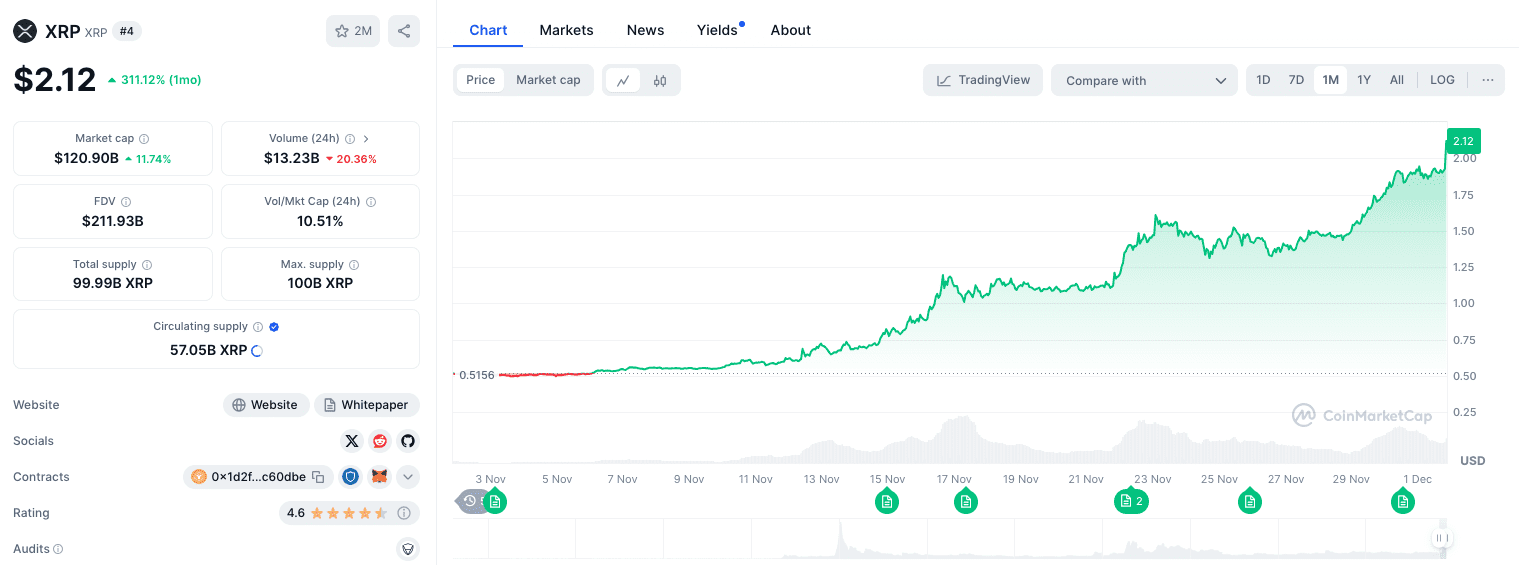
Task: Copy the 0x1d2f...c60dbe contract address
Action: click(x=318, y=477)
